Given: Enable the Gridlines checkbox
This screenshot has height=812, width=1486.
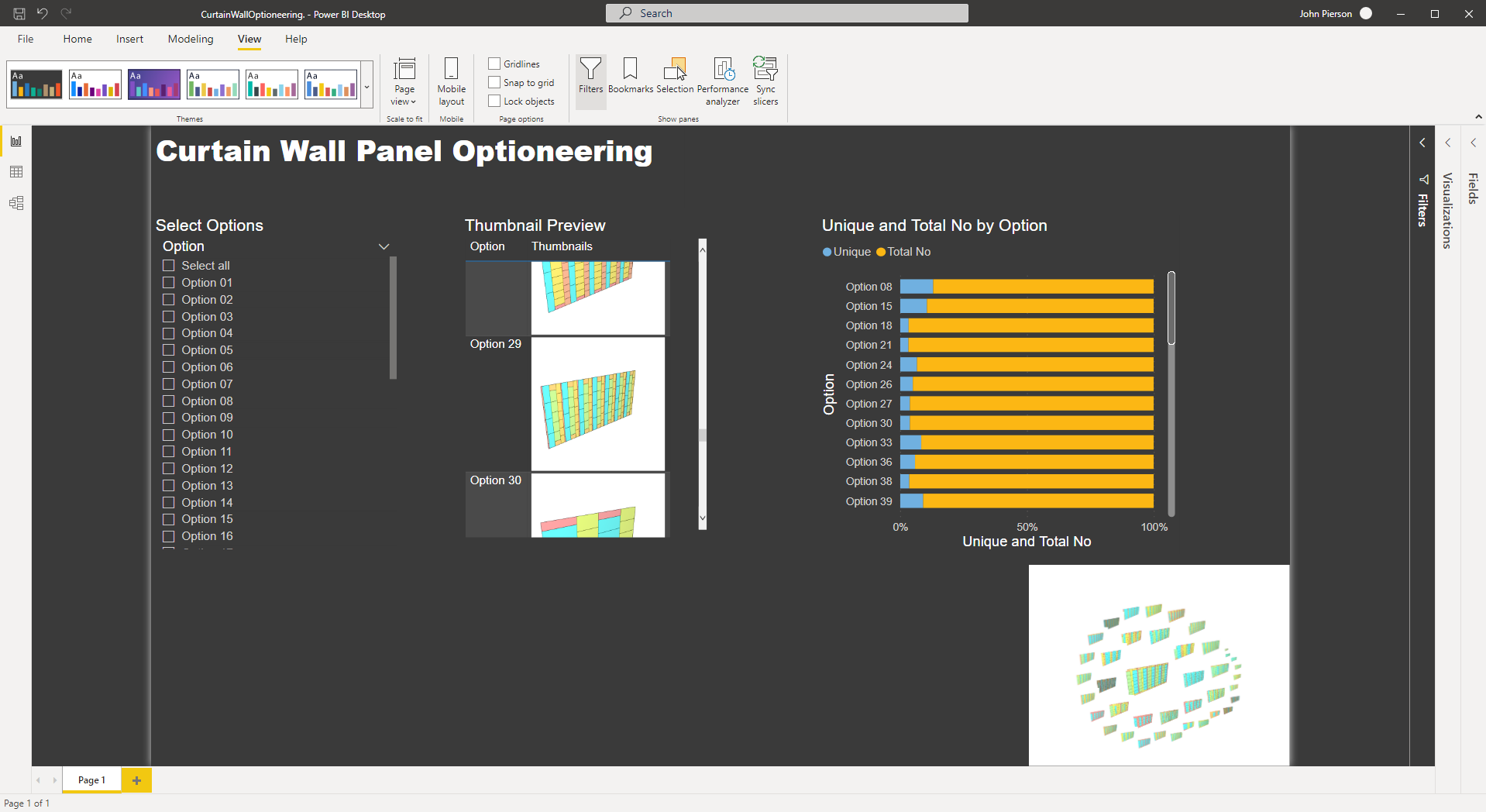Looking at the screenshot, I should point(494,64).
